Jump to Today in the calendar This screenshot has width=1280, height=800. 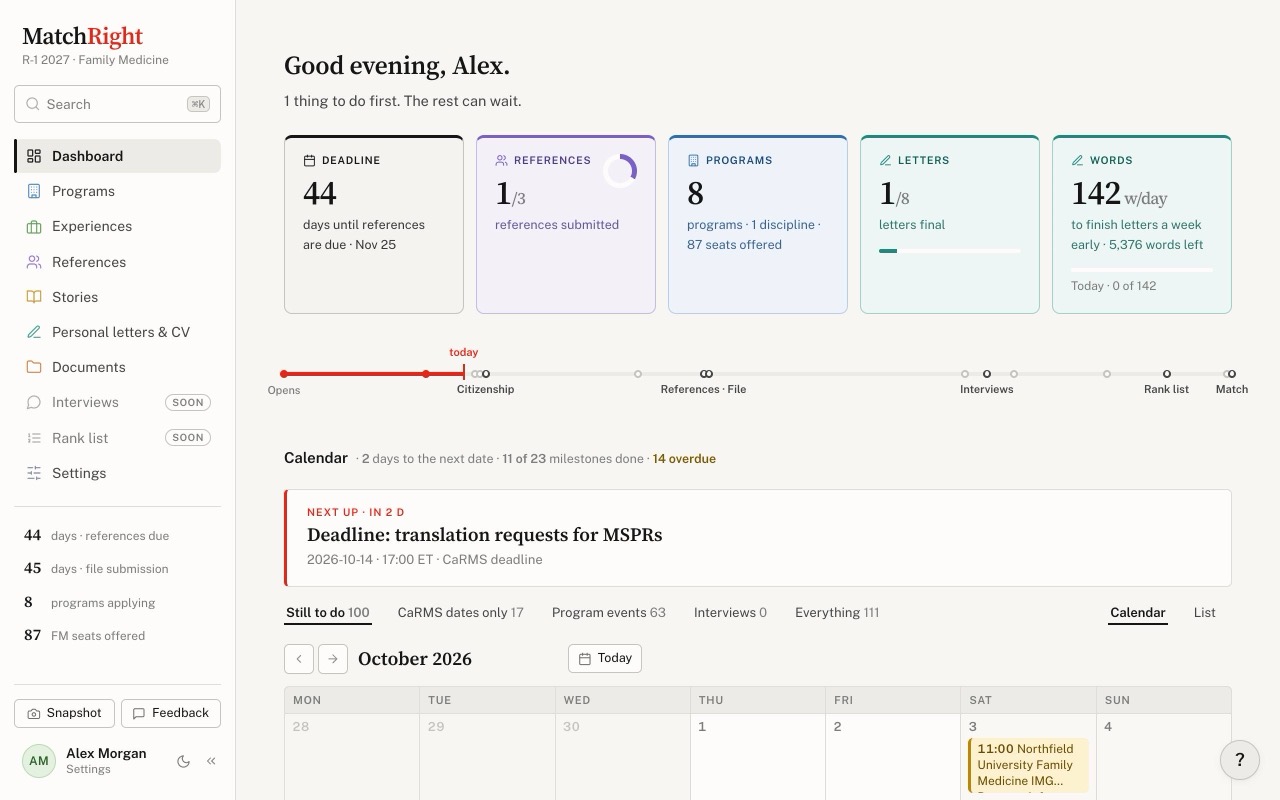605,658
